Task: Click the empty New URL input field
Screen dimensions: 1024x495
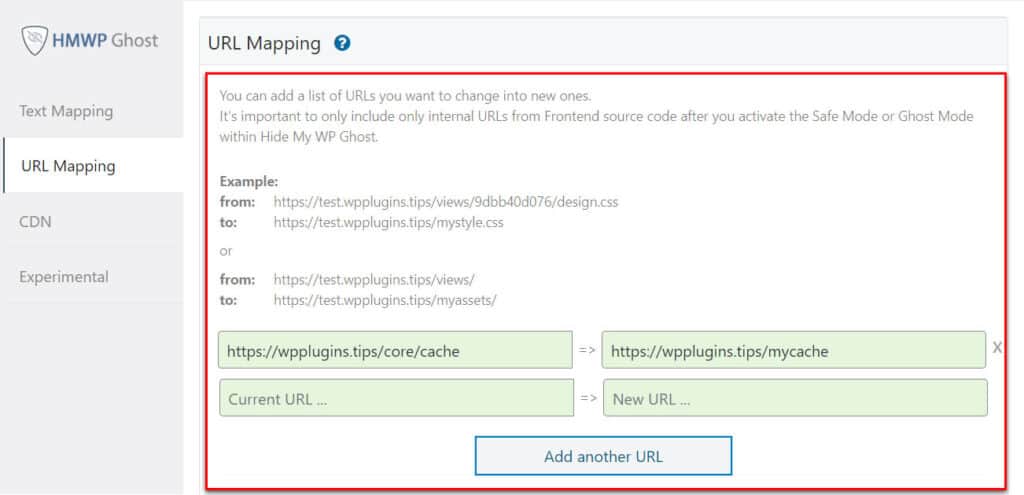Action: click(x=793, y=398)
